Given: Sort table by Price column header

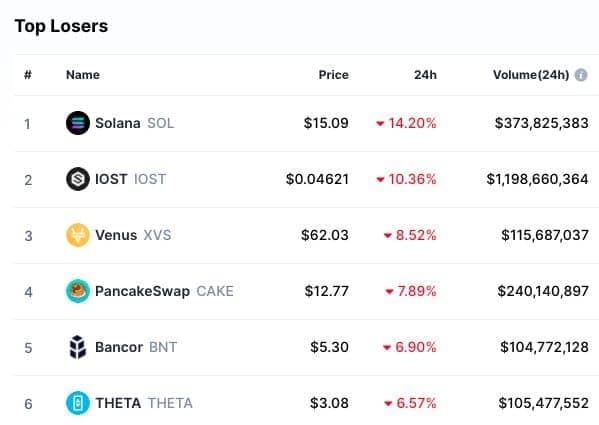Looking at the screenshot, I should pyautogui.click(x=333, y=75).
